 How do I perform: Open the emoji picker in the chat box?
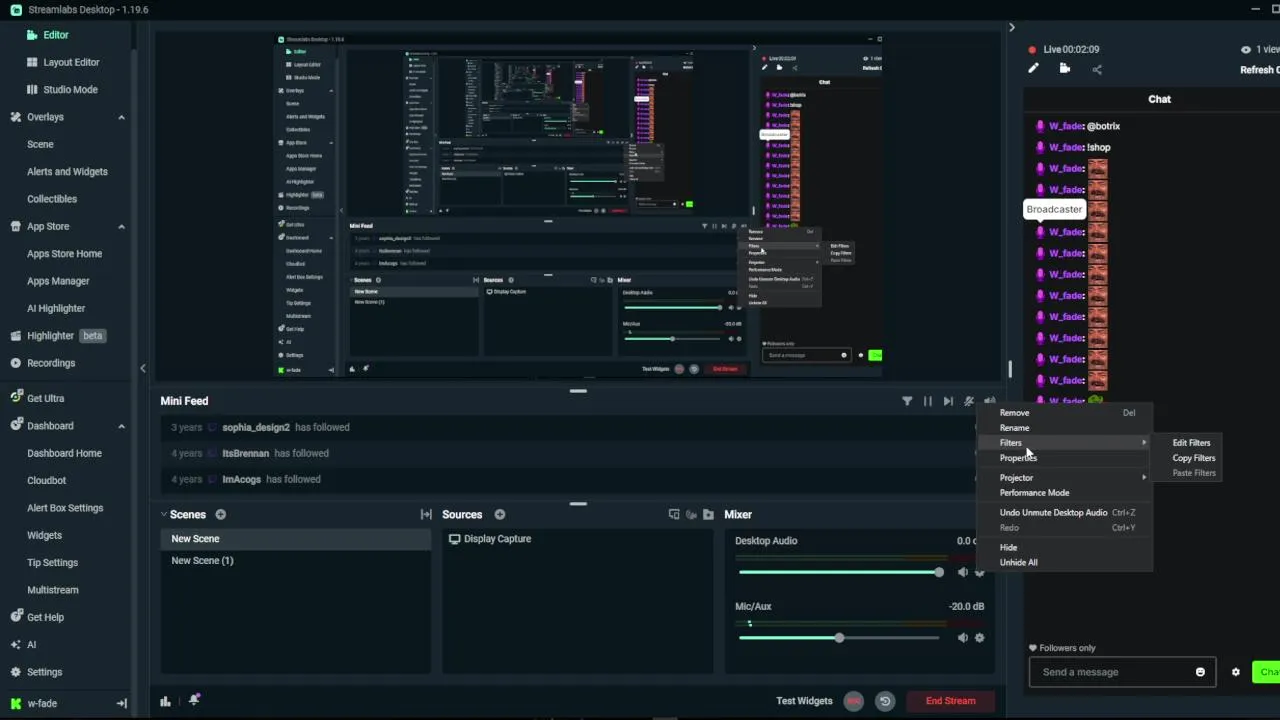click(x=1200, y=672)
